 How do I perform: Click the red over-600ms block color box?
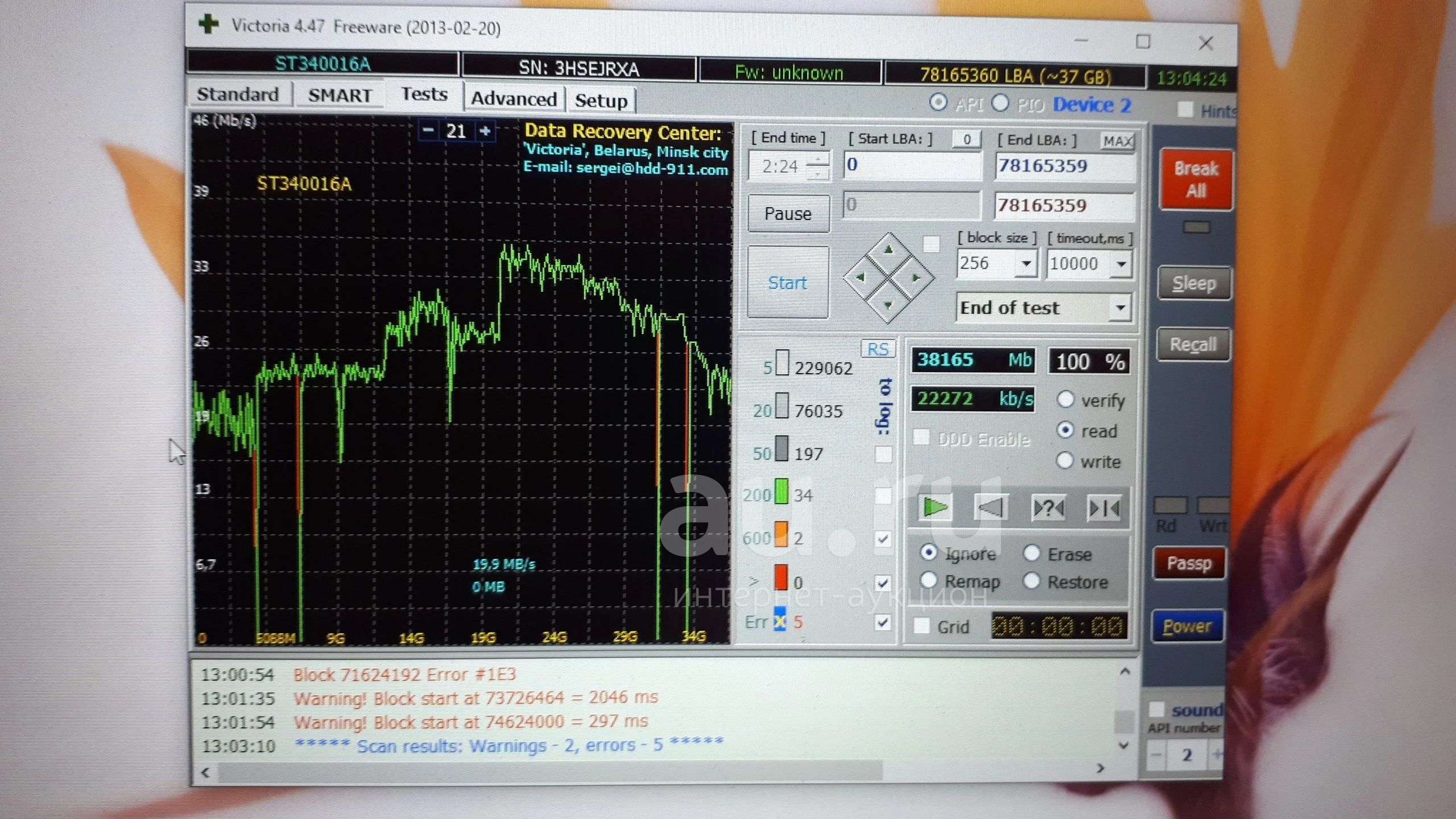click(780, 578)
